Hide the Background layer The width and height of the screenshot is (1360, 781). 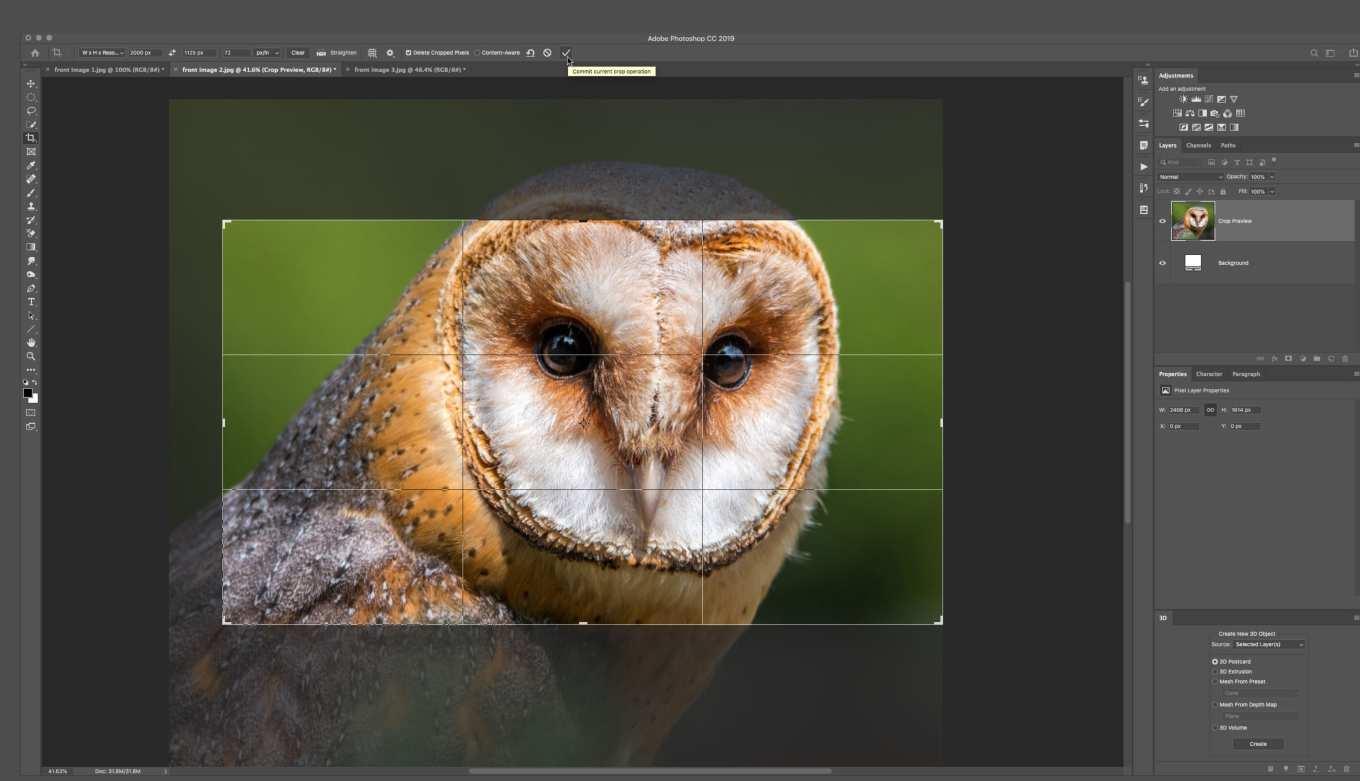[1162, 263]
